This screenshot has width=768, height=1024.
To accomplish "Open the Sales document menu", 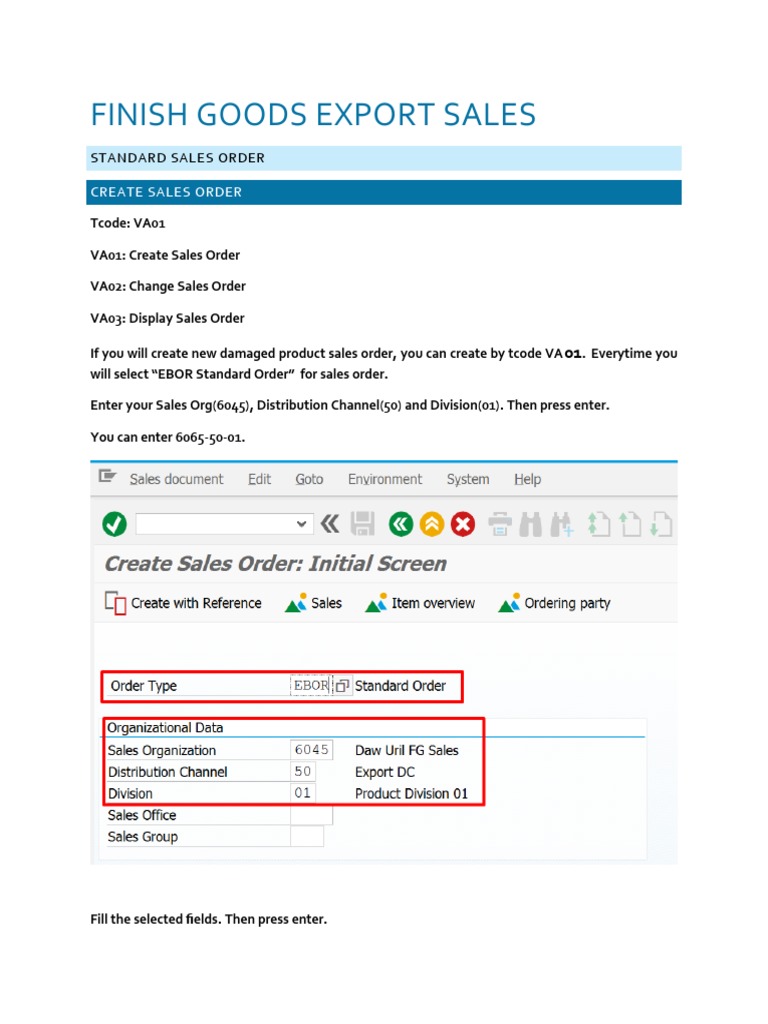I will click(176, 479).
